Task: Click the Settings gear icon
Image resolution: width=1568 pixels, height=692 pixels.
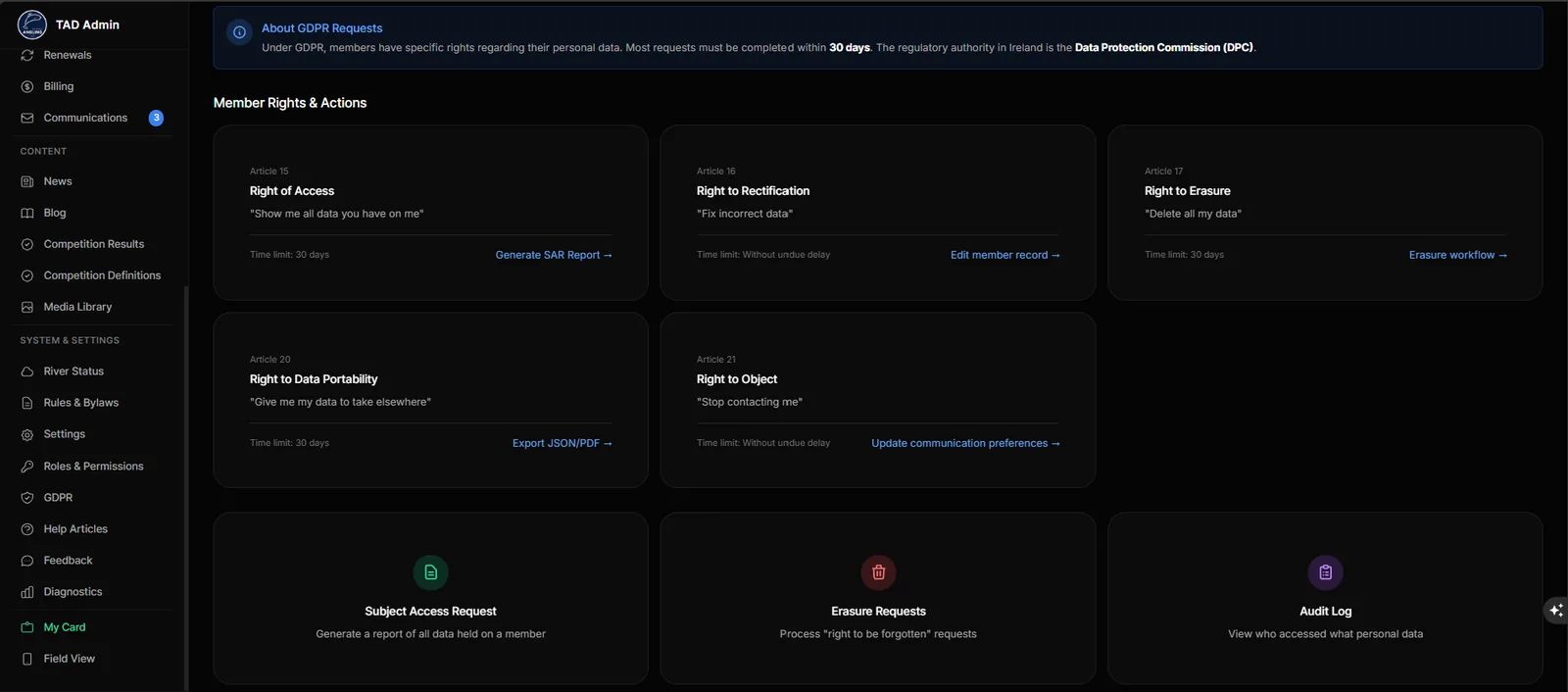Action: [27, 434]
